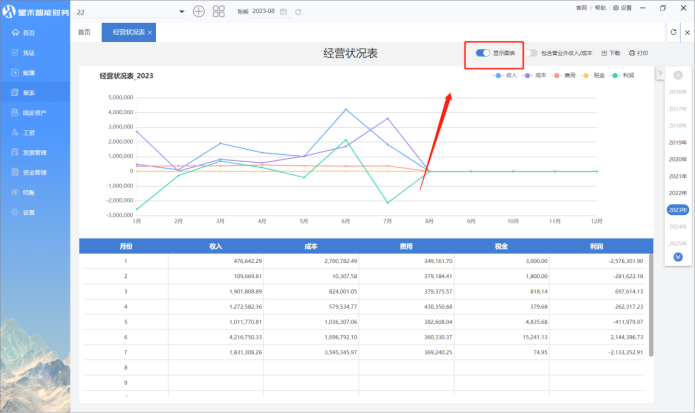Click the refresh icon beside the period date

(298, 12)
